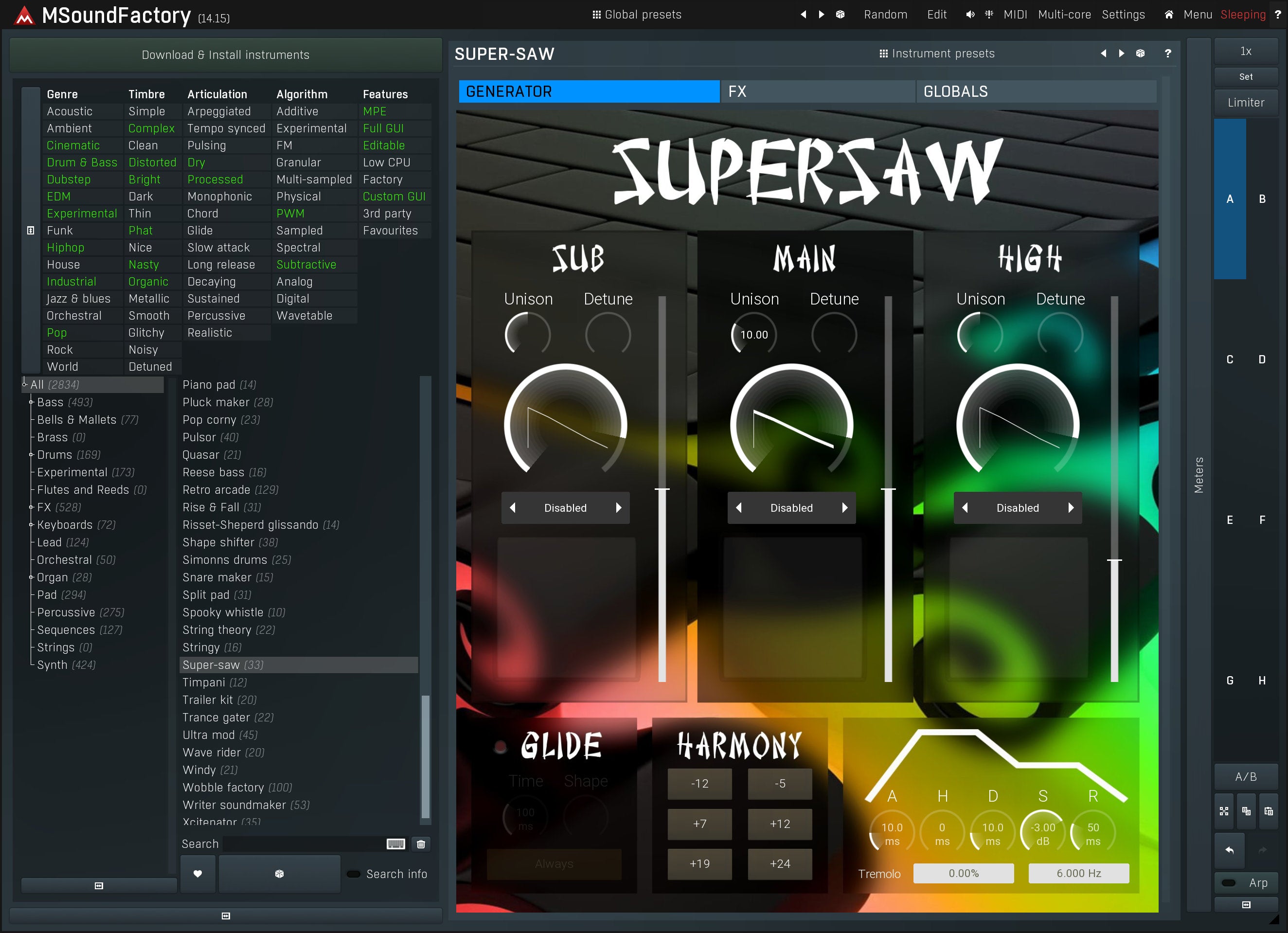Toggle the Search info switch
This screenshot has height=933, width=1288.
coord(354,874)
